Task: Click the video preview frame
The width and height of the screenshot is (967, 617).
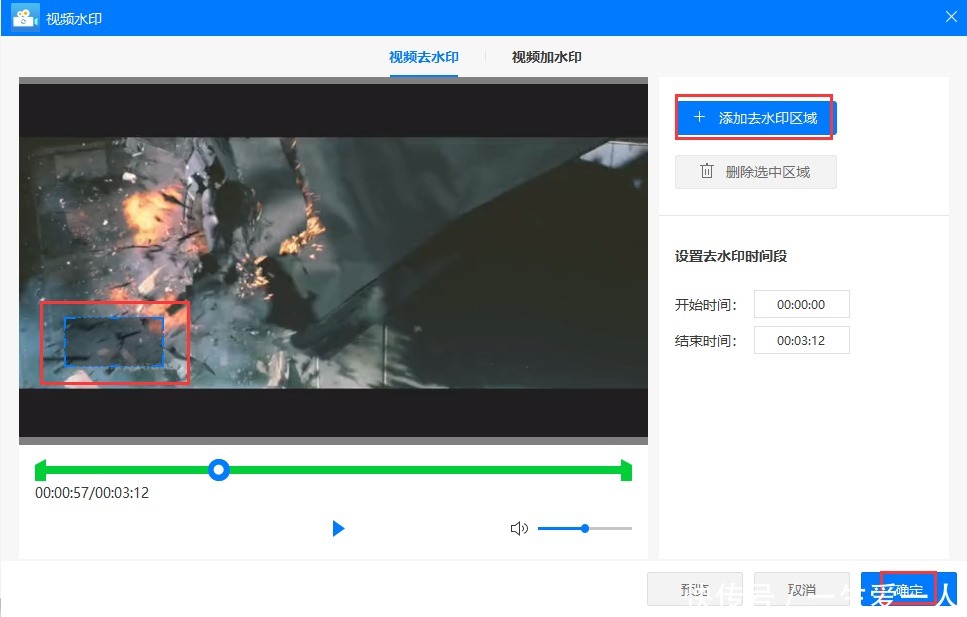Action: point(333,261)
